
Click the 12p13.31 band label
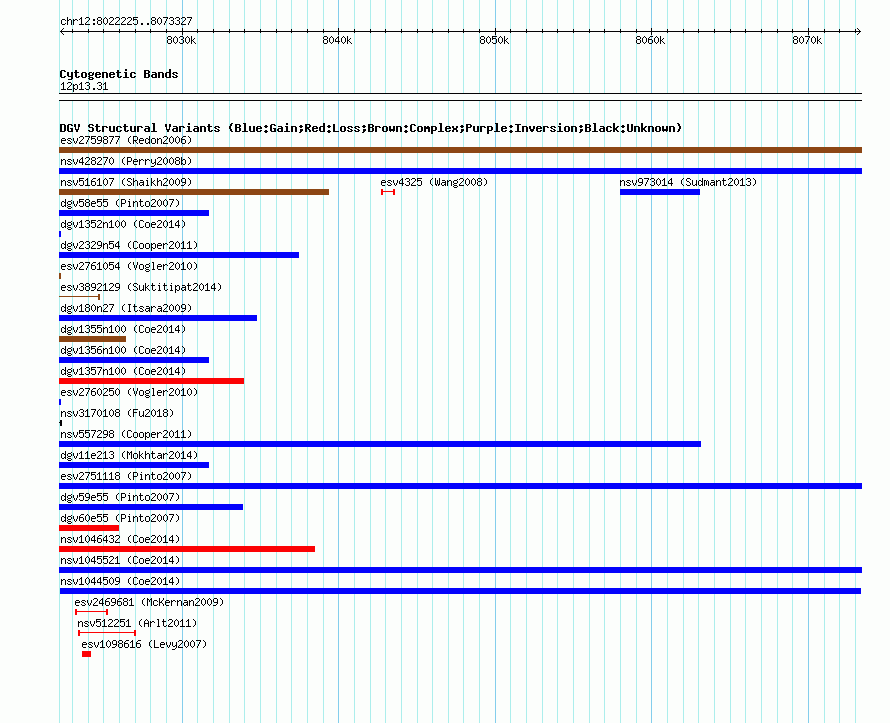tap(84, 86)
